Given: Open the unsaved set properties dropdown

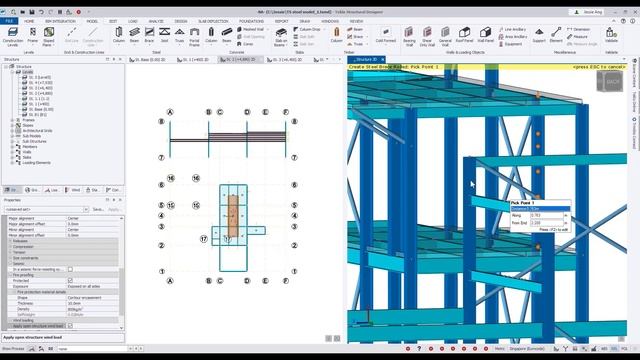Looking at the screenshot, I should 86,209.
